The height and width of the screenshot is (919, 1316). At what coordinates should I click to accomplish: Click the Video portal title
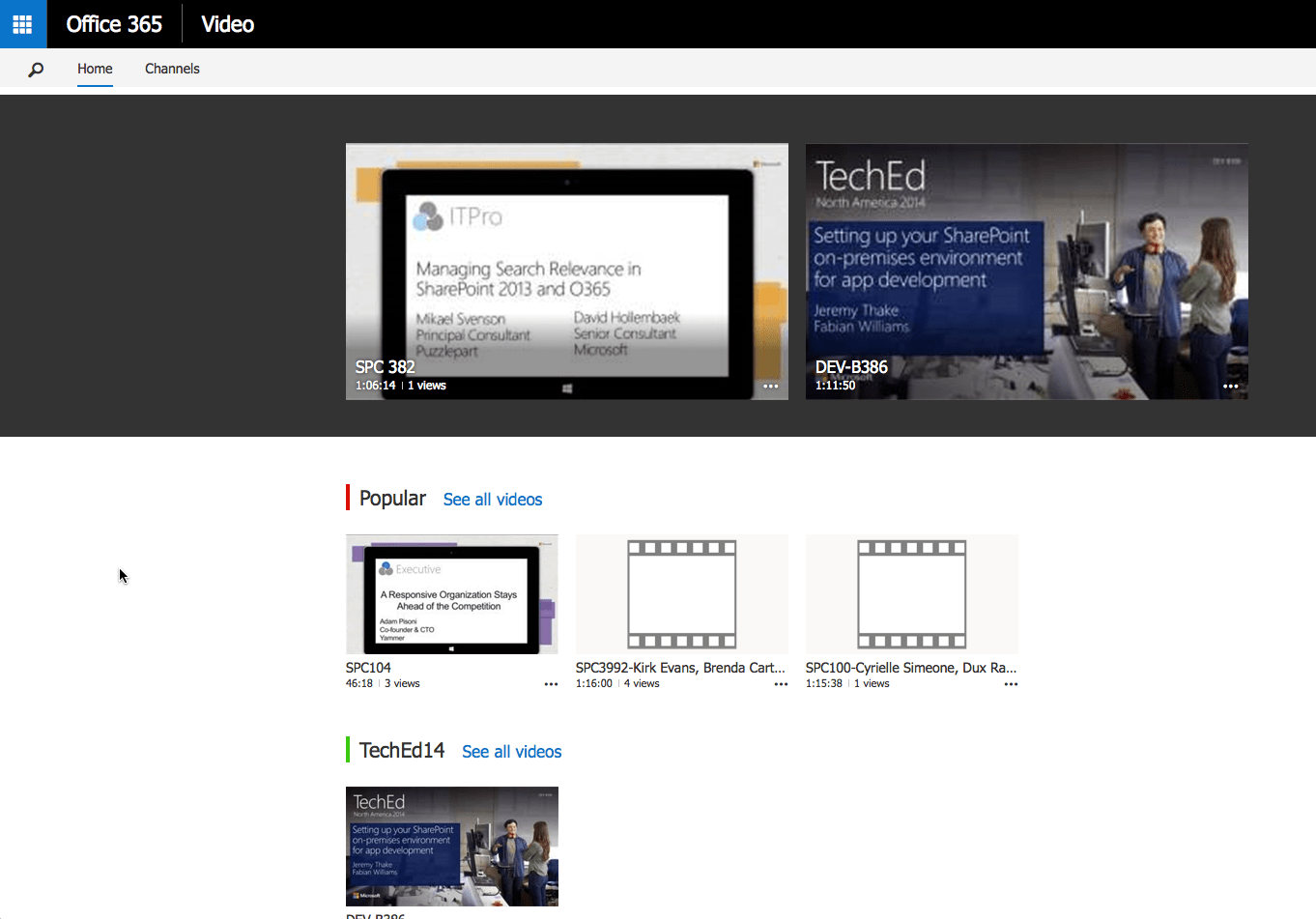(226, 23)
